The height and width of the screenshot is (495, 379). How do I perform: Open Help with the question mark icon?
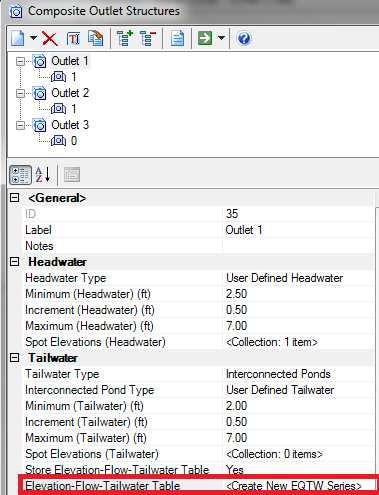point(244,38)
